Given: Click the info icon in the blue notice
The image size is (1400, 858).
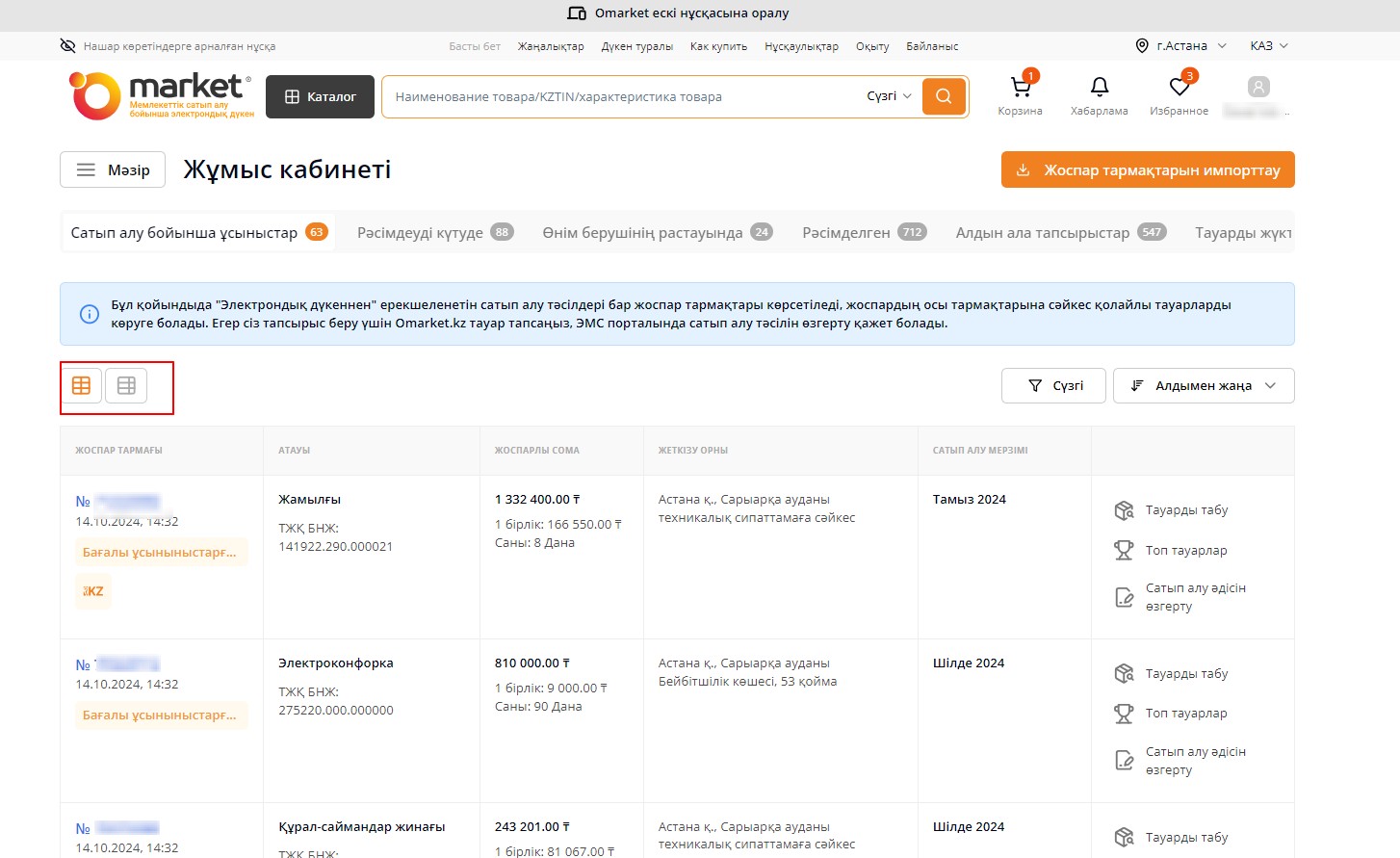Looking at the screenshot, I should click(90, 314).
